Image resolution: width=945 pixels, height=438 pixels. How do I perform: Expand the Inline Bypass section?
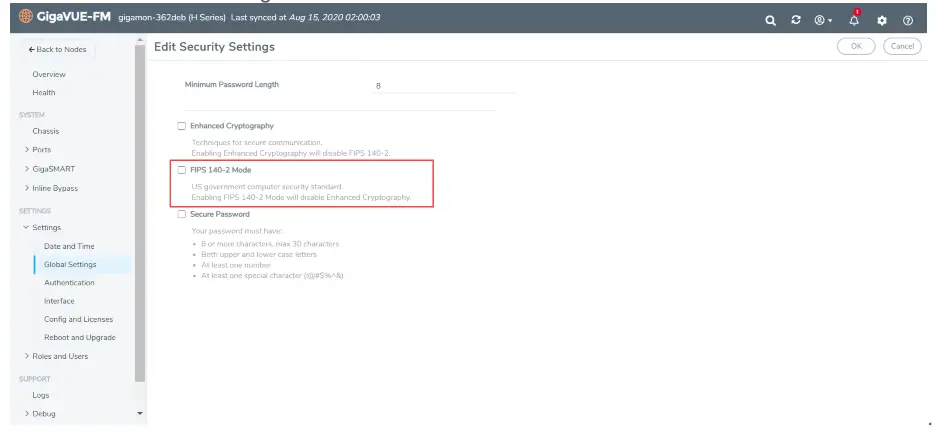tap(27, 188)
